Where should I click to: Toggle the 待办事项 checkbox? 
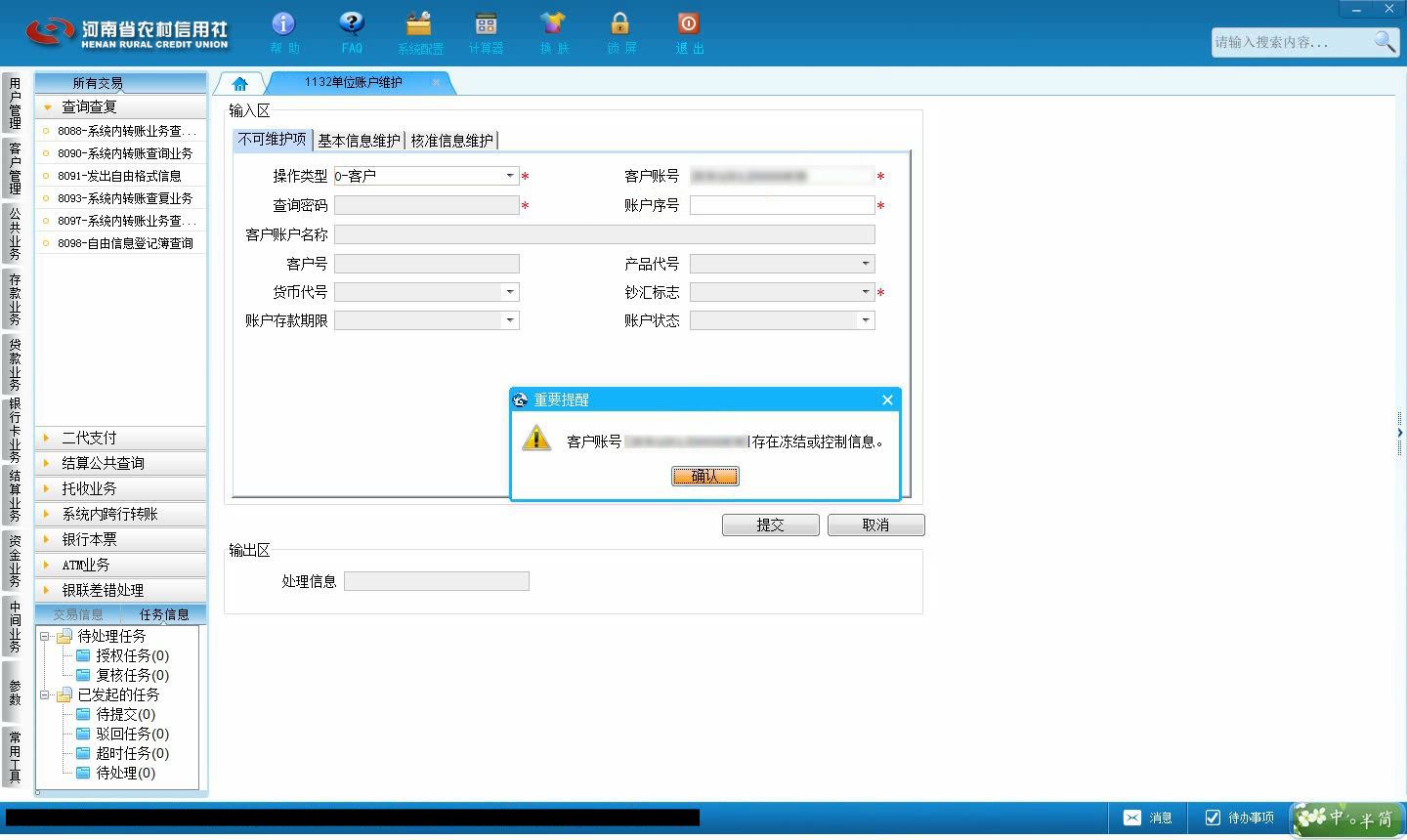(x=1213, y=818)
